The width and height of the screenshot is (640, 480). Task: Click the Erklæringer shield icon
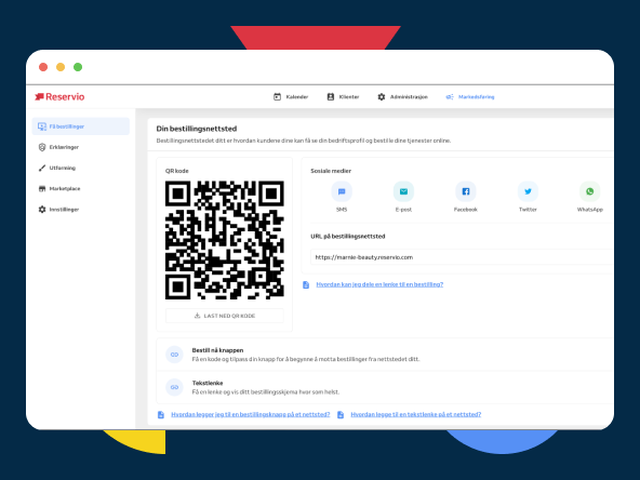tap(42, 147)
